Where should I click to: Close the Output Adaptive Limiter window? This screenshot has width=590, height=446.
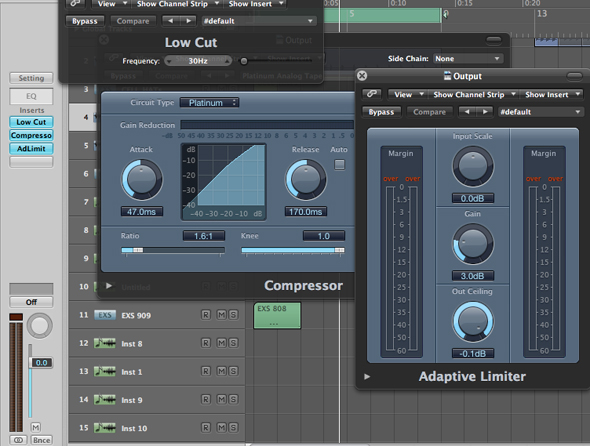tap(362, 76)
